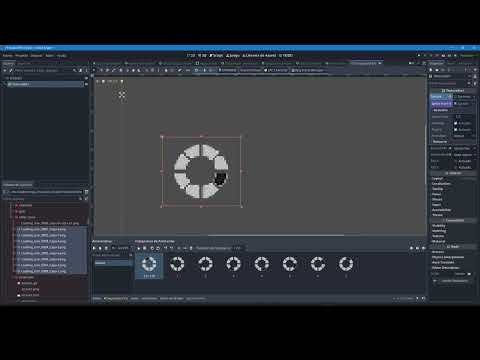Switch to the 3D workspace
Viewport: 480px width, 360px height.
(202, 55)
